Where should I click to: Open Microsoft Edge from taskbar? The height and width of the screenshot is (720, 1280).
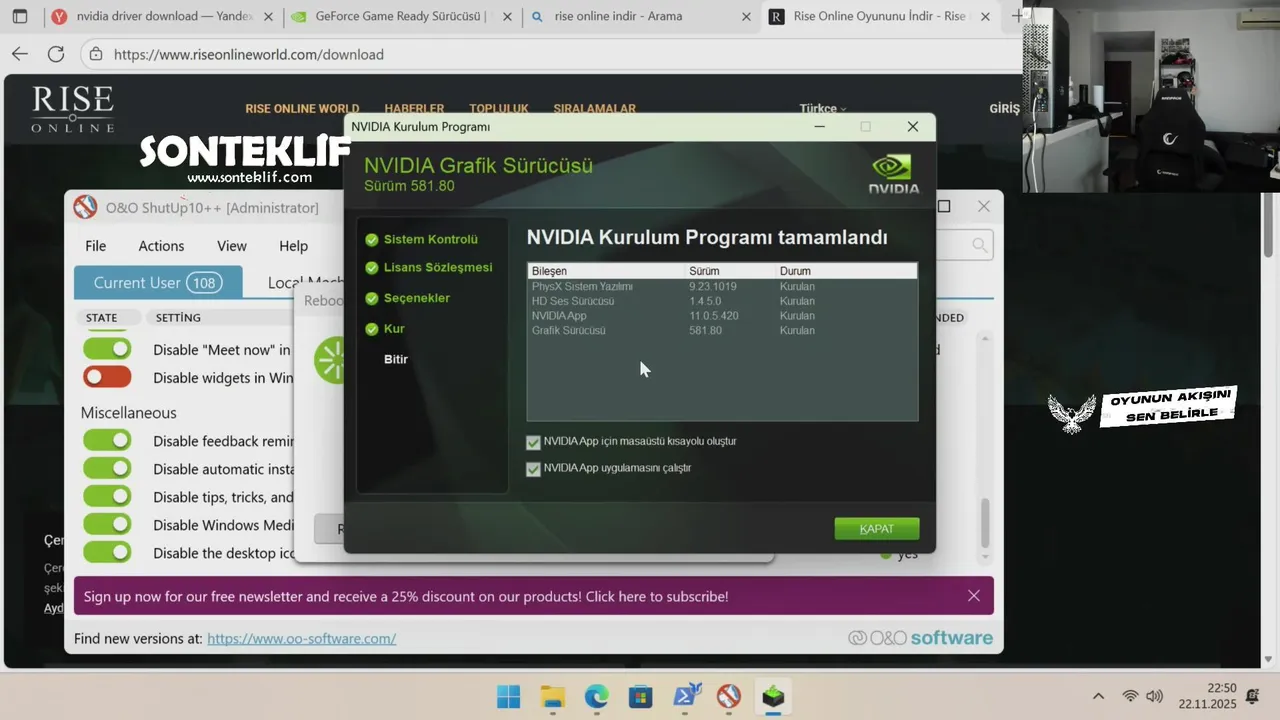pyautogui.click(x=596, y=697)
